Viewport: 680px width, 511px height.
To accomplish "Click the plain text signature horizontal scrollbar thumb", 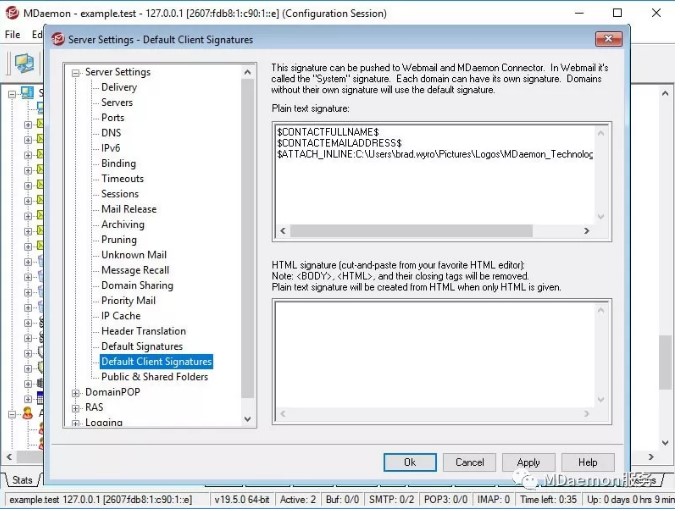I will (411, 231).
